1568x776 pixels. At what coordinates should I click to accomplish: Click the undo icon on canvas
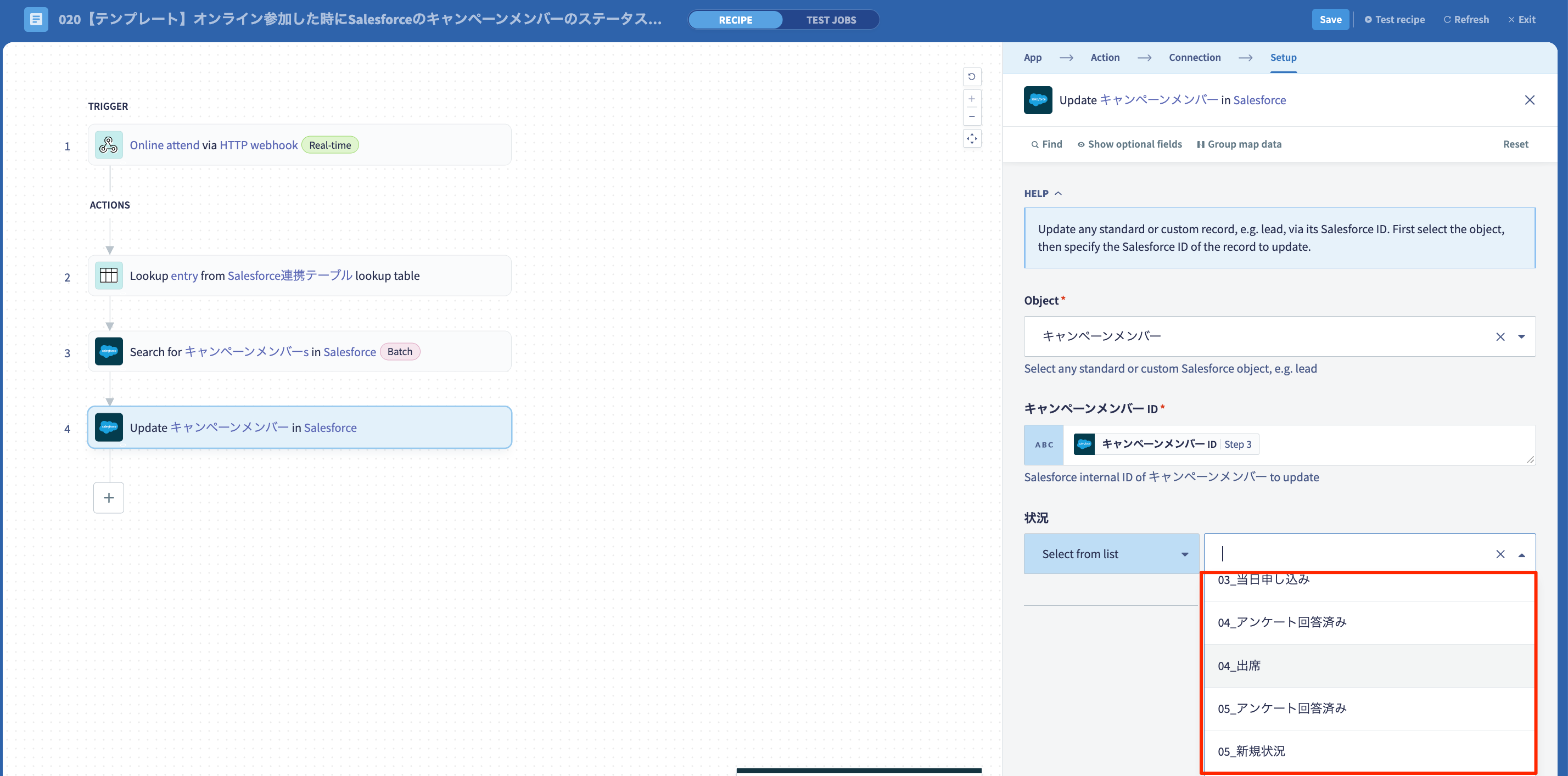click(x=971, y=77)
